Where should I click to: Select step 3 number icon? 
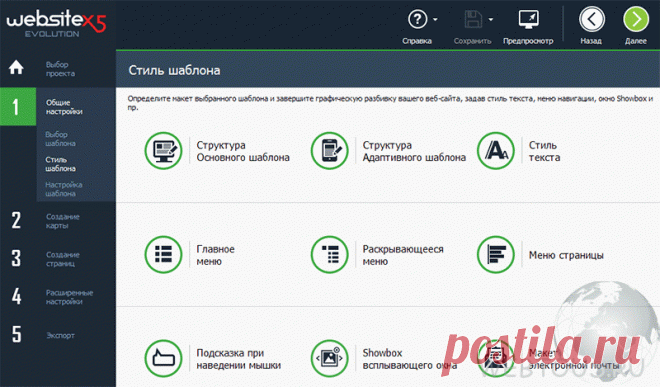click(16, 258)
